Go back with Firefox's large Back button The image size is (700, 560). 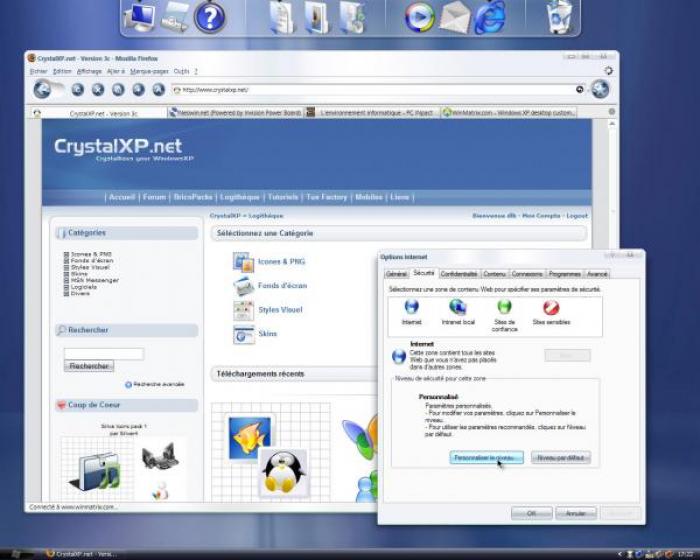43,90
